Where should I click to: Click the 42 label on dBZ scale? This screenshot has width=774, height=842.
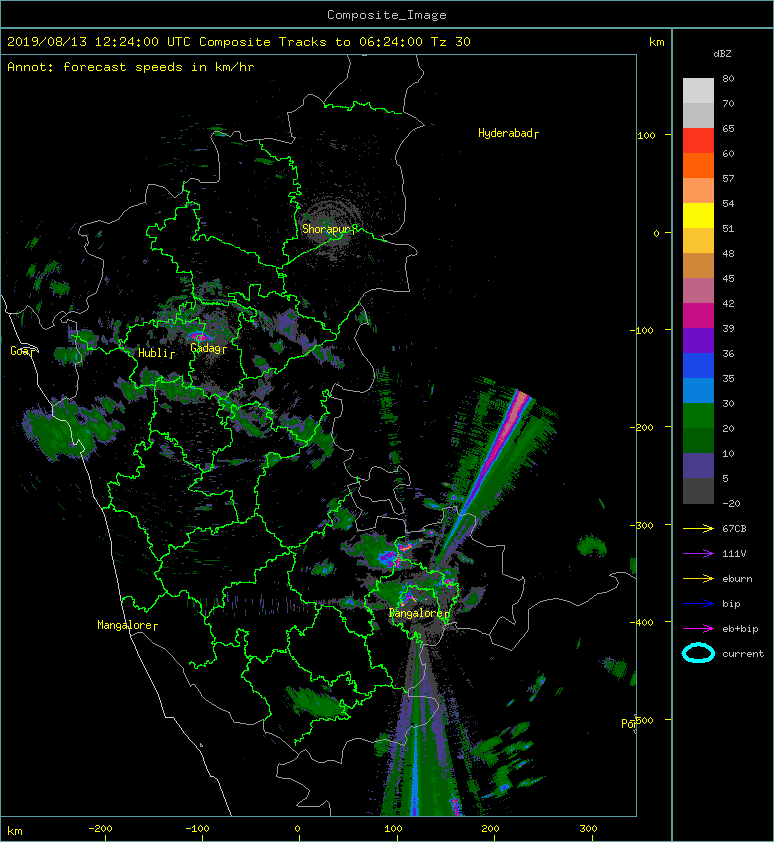tap(728, 303)
